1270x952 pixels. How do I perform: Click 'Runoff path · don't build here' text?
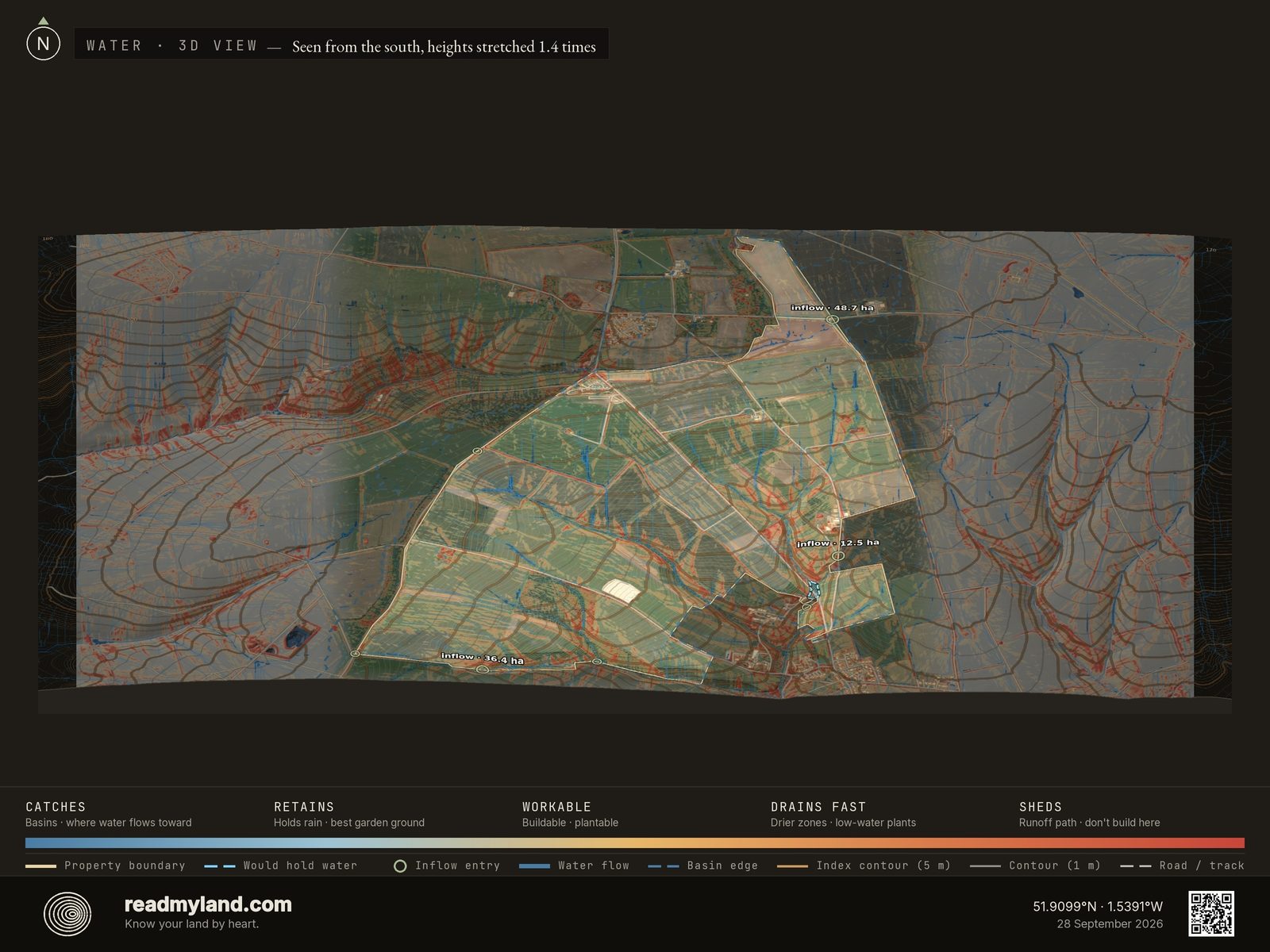[x=1090, y=823]
